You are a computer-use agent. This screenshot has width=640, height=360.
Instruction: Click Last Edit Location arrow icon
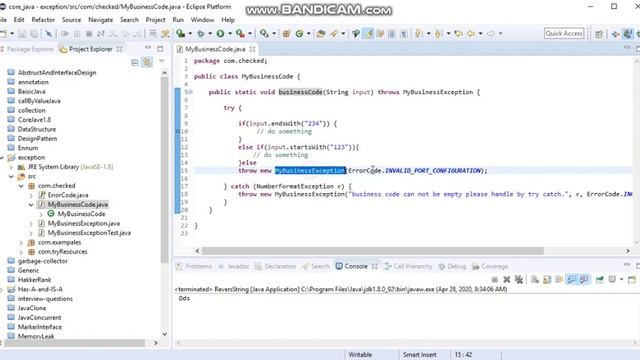click(x=458, y=33)
